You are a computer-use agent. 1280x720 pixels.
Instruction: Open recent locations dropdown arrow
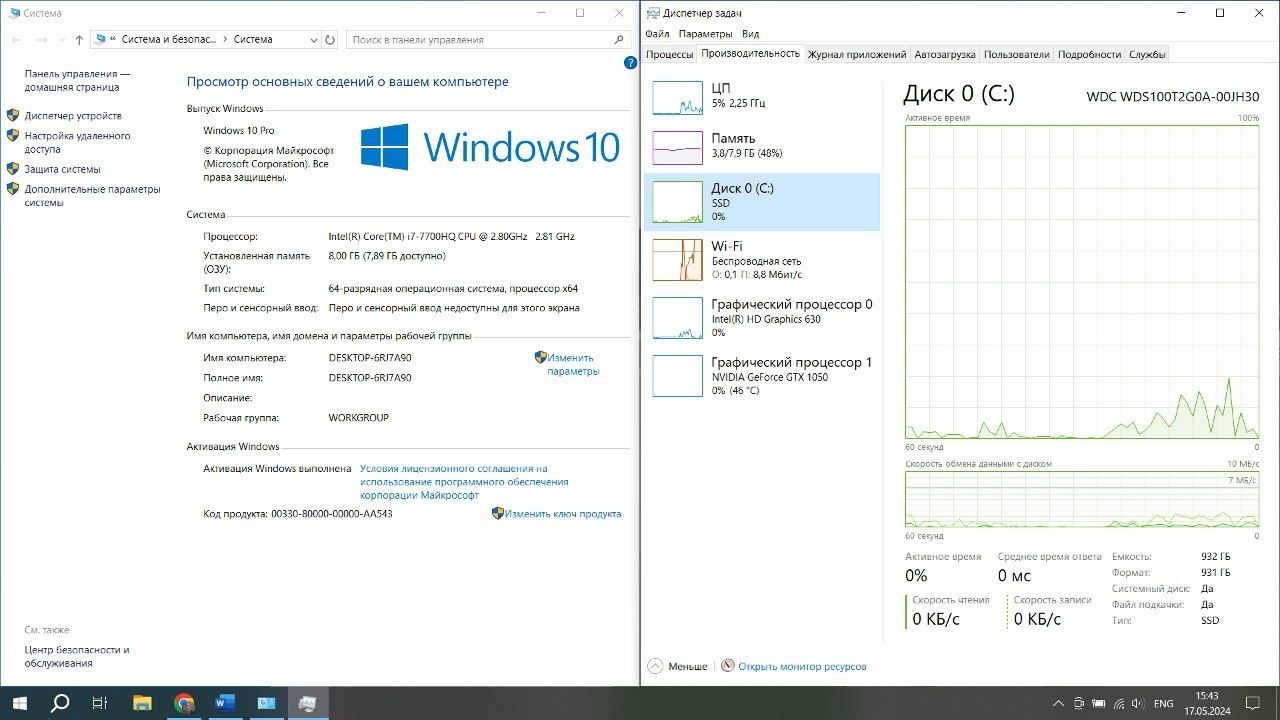click(x=61, y=40)
